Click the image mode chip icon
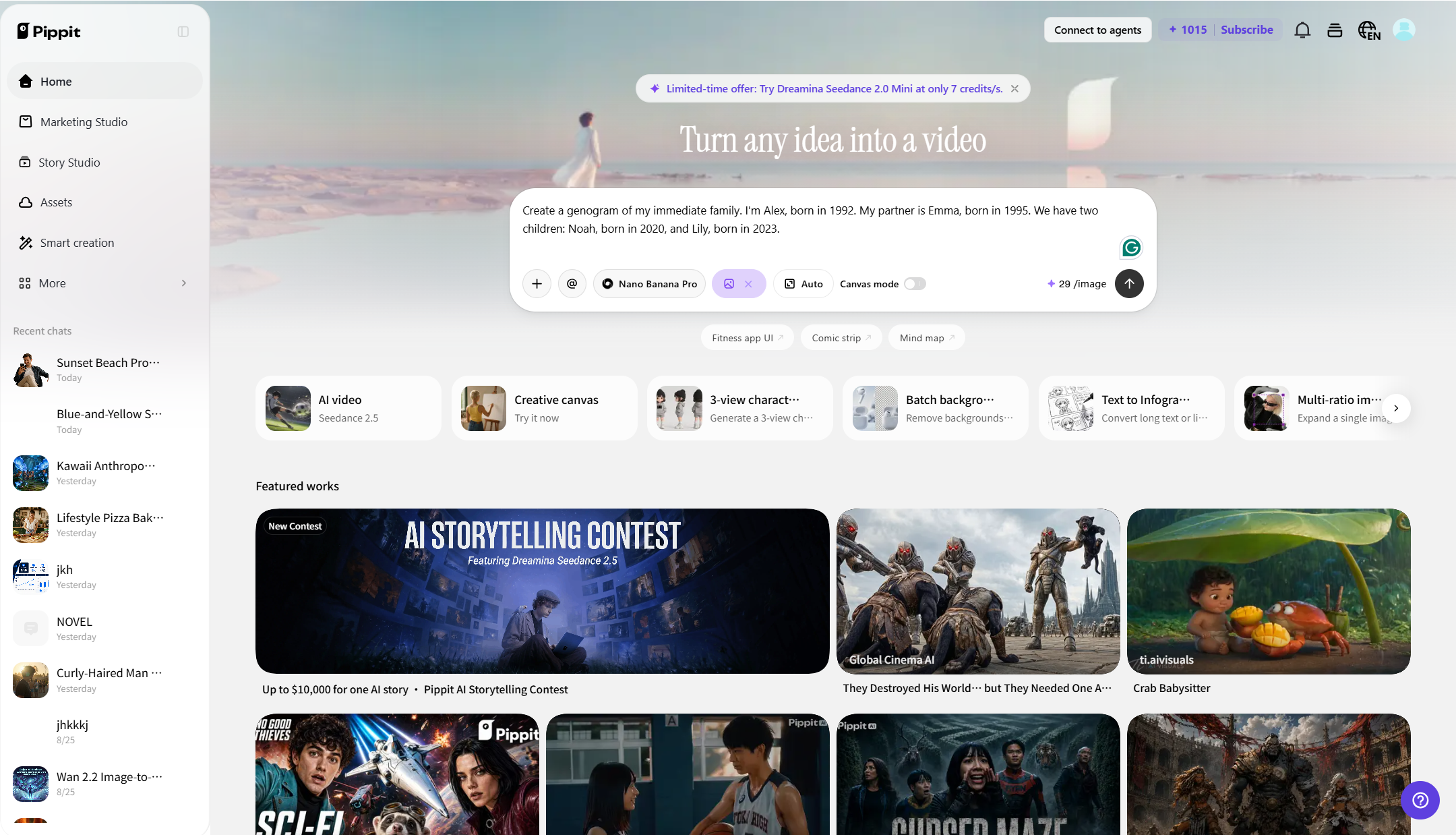The height and width of the screenshot is (835, 1456). tap(729, 284)
